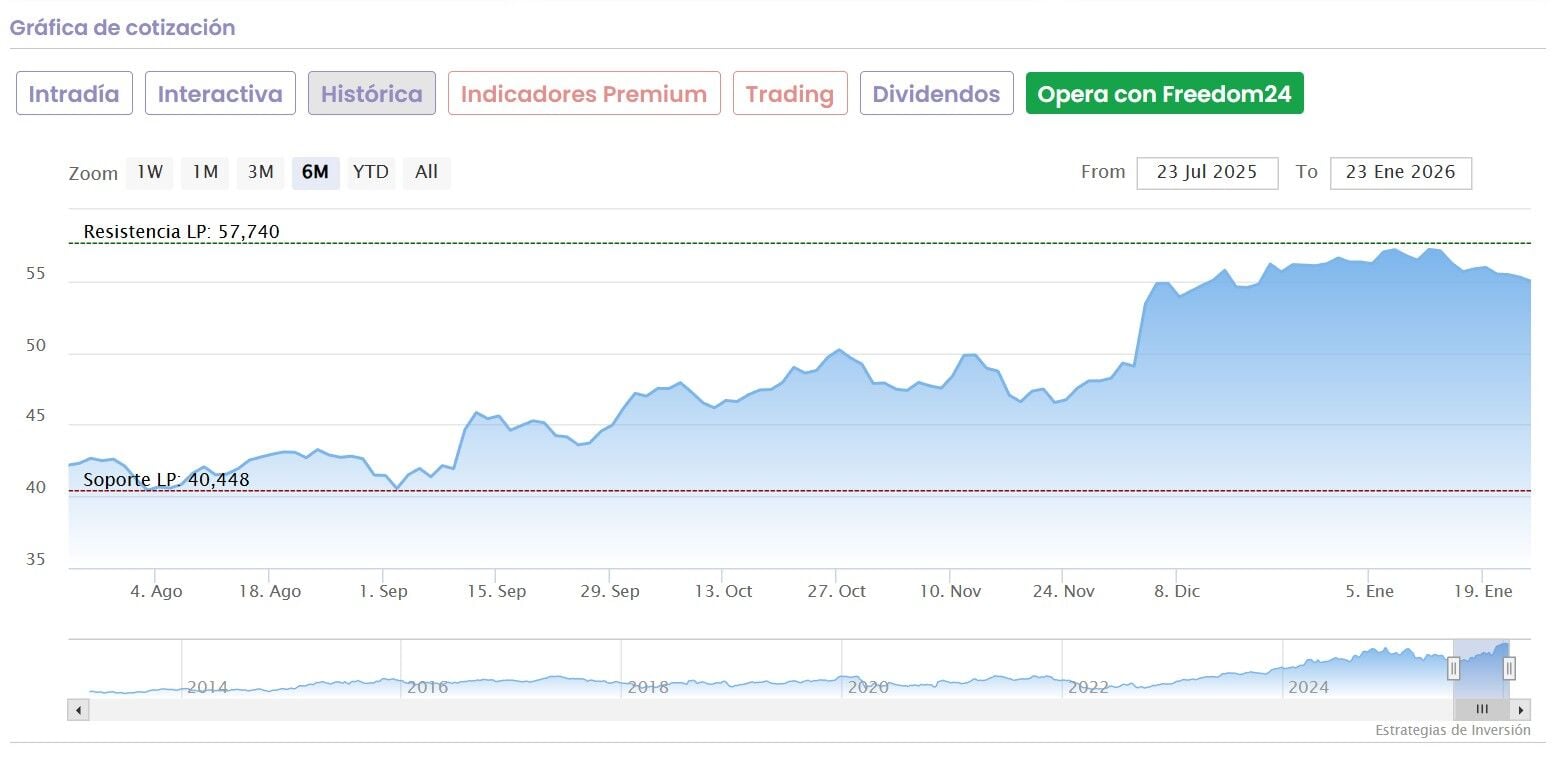Screen dimensions: 1559x765
Task: Click the Trading button
Action: pos(790,94)
